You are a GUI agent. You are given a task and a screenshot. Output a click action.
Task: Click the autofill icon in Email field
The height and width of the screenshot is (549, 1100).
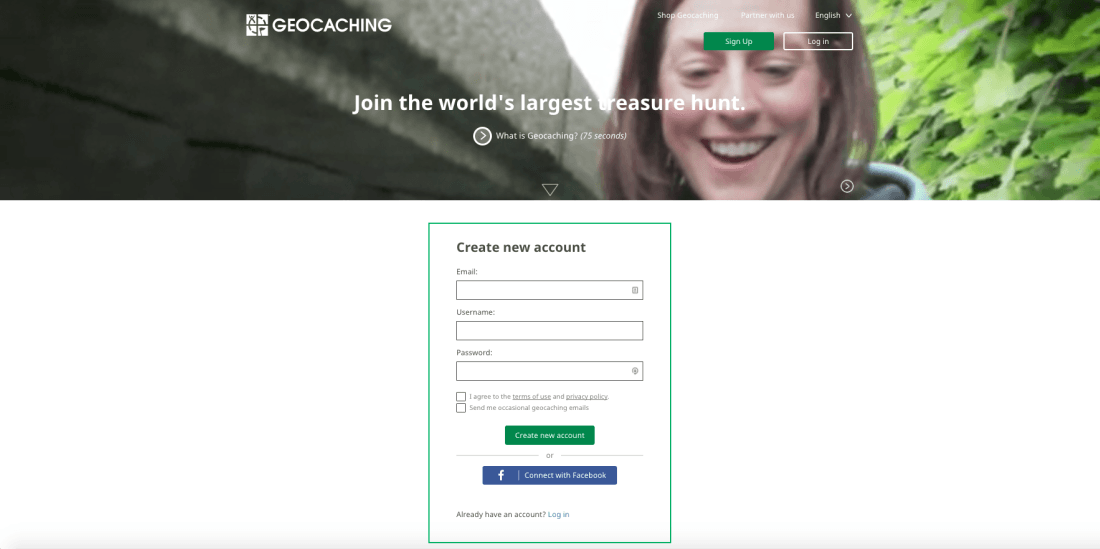click(635, 290)
